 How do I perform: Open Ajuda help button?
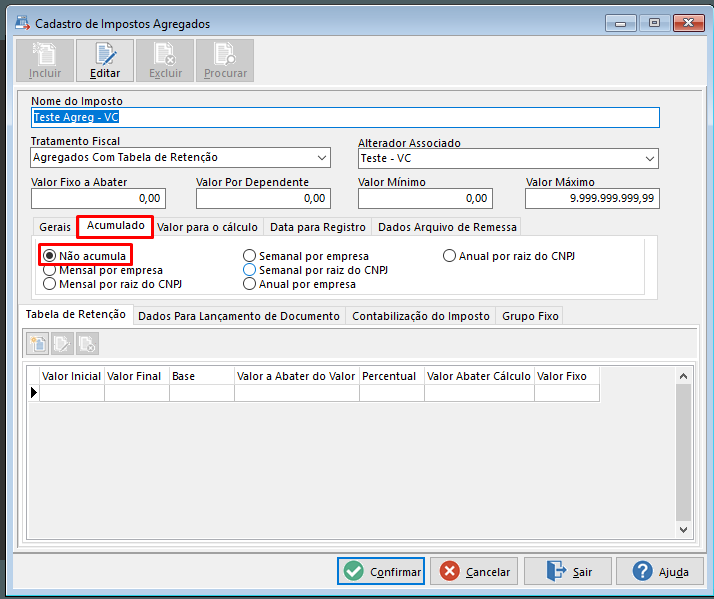coord(660,571)
